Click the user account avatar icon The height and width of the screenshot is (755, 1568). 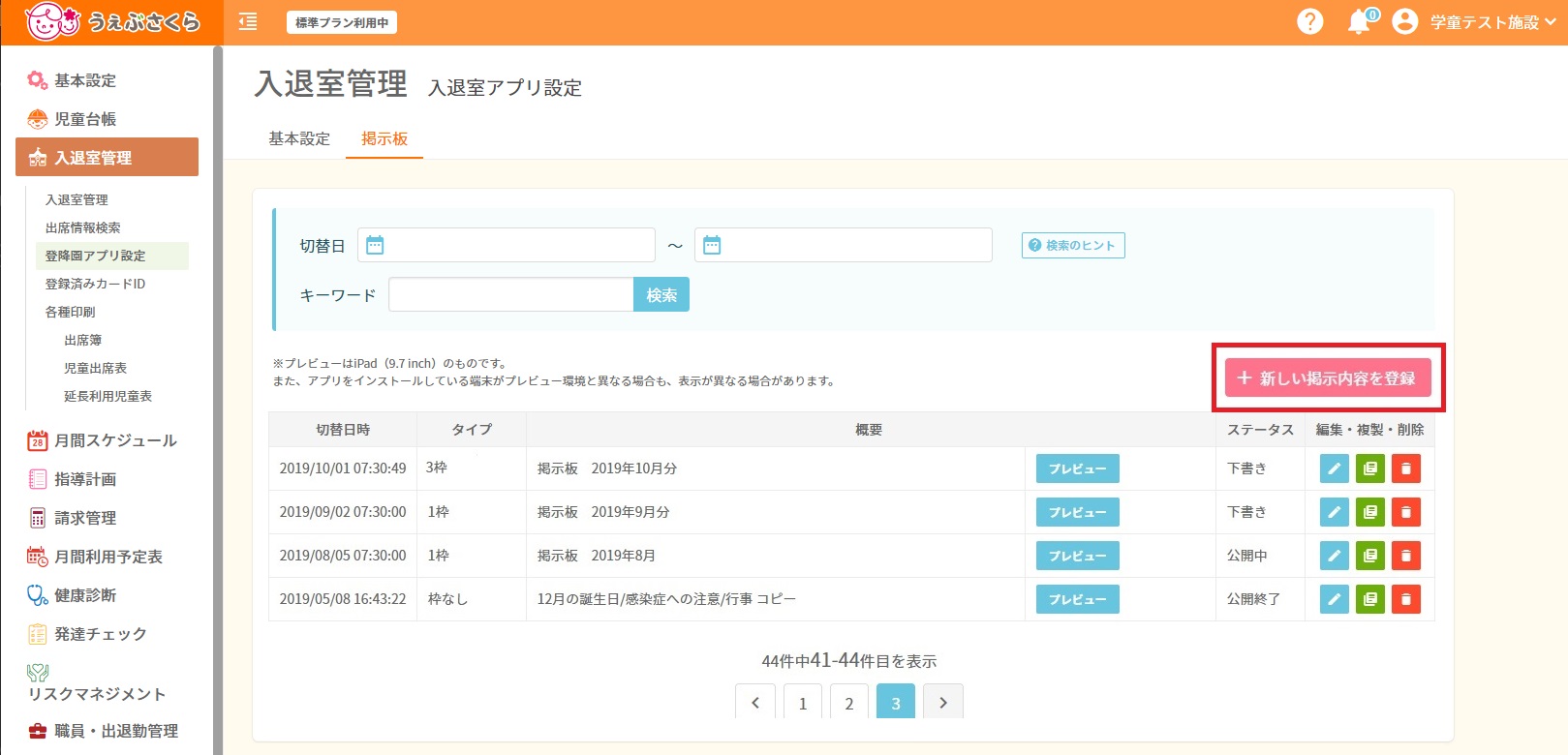(1404, 21)
